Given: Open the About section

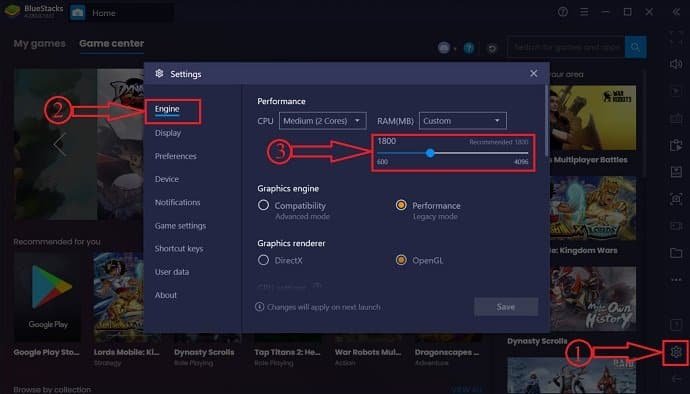Looking at the screenshot, I should point(165,295).
